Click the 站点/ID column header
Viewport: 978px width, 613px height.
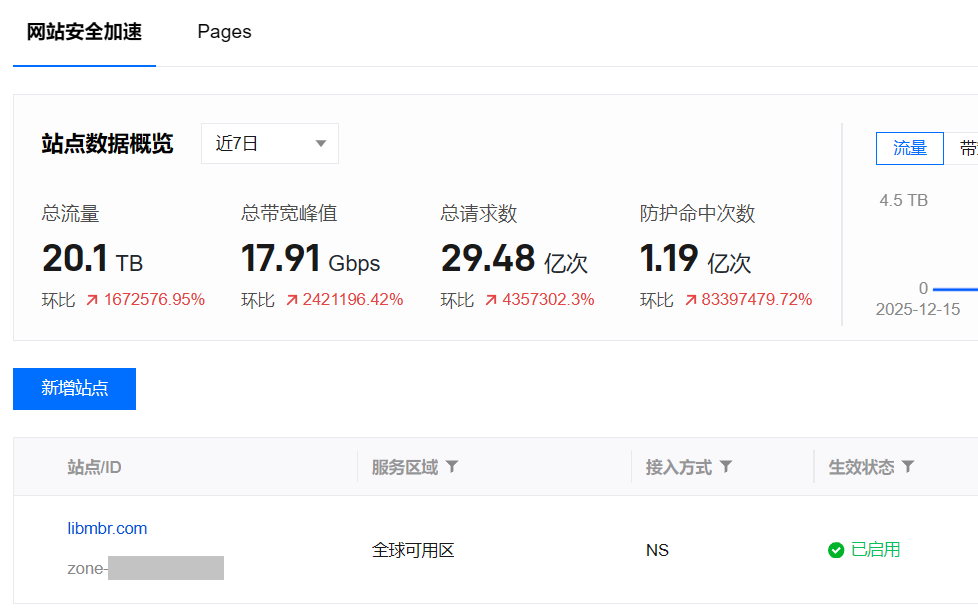point(94,467)
